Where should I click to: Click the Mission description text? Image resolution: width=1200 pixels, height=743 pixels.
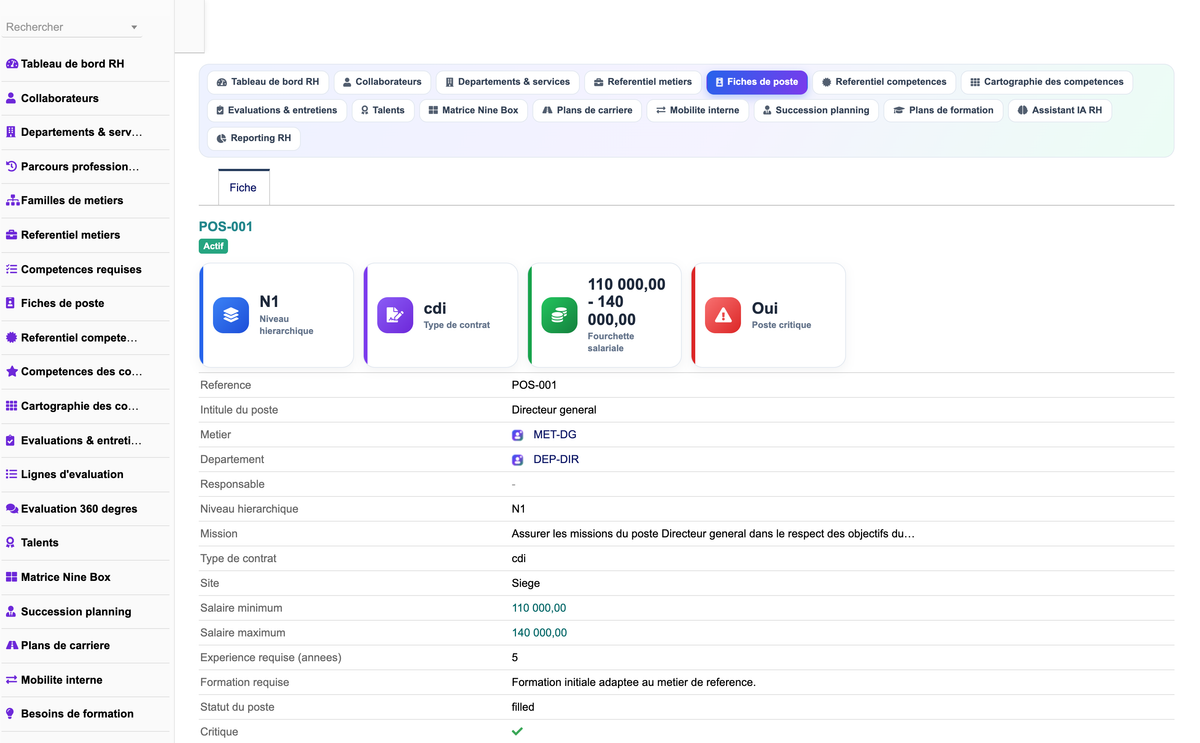(713, 534)
